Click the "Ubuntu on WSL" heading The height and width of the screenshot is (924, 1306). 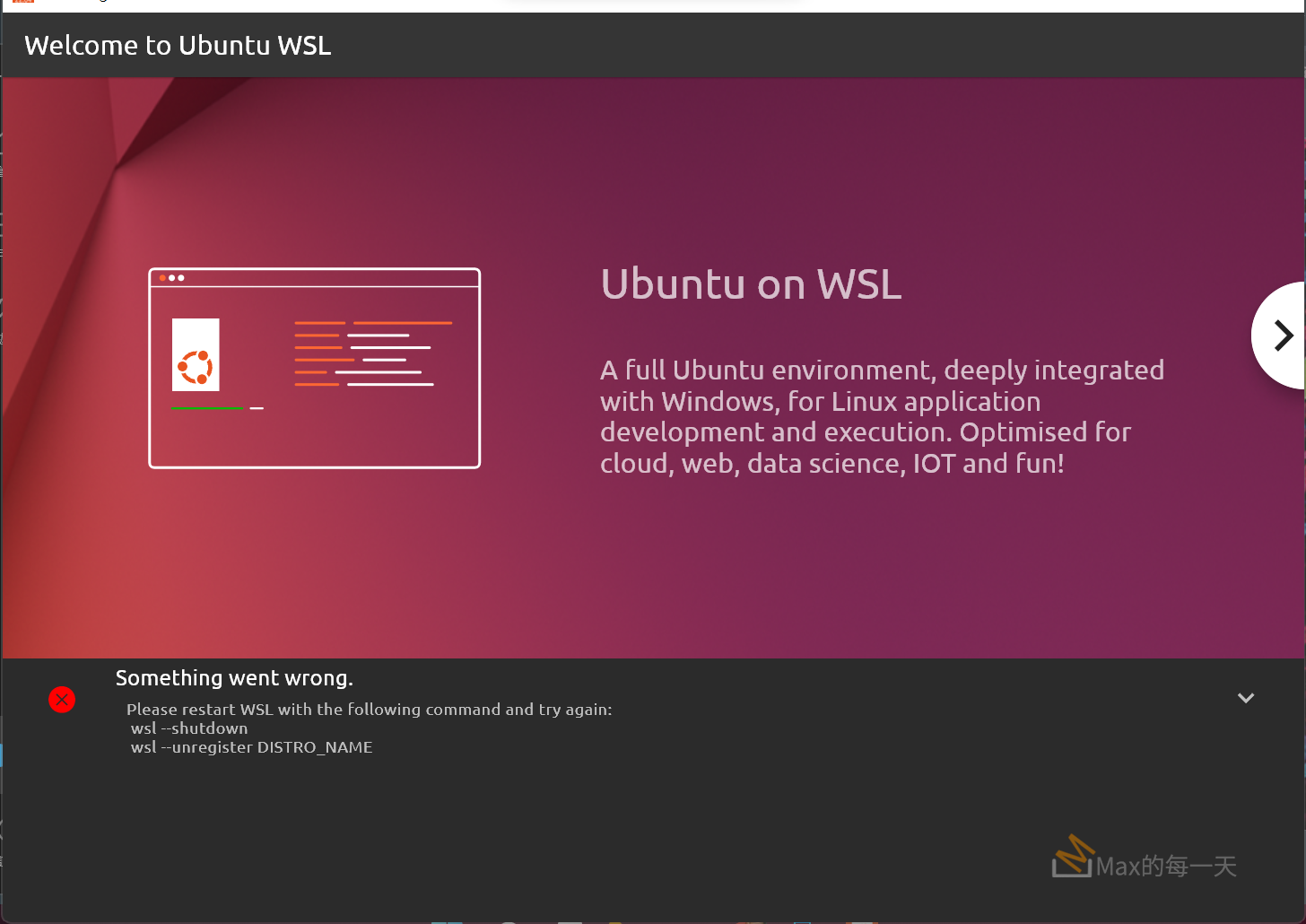click(x=751, y=284)
